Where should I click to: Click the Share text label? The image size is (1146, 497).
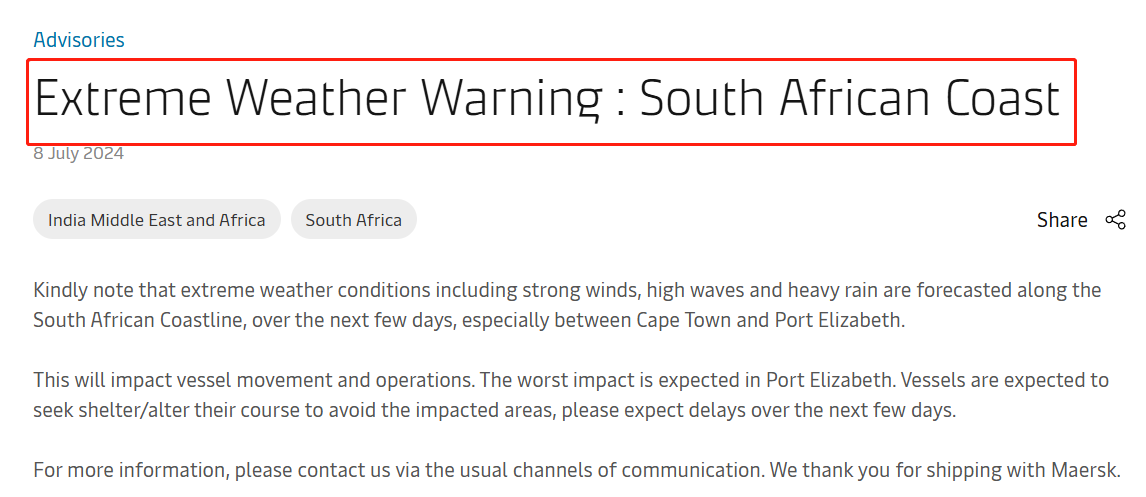1062,220
